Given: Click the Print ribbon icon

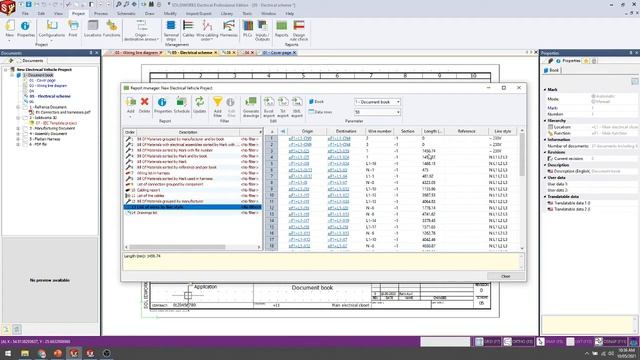Looking at the screenshot, I should point(73,26).
